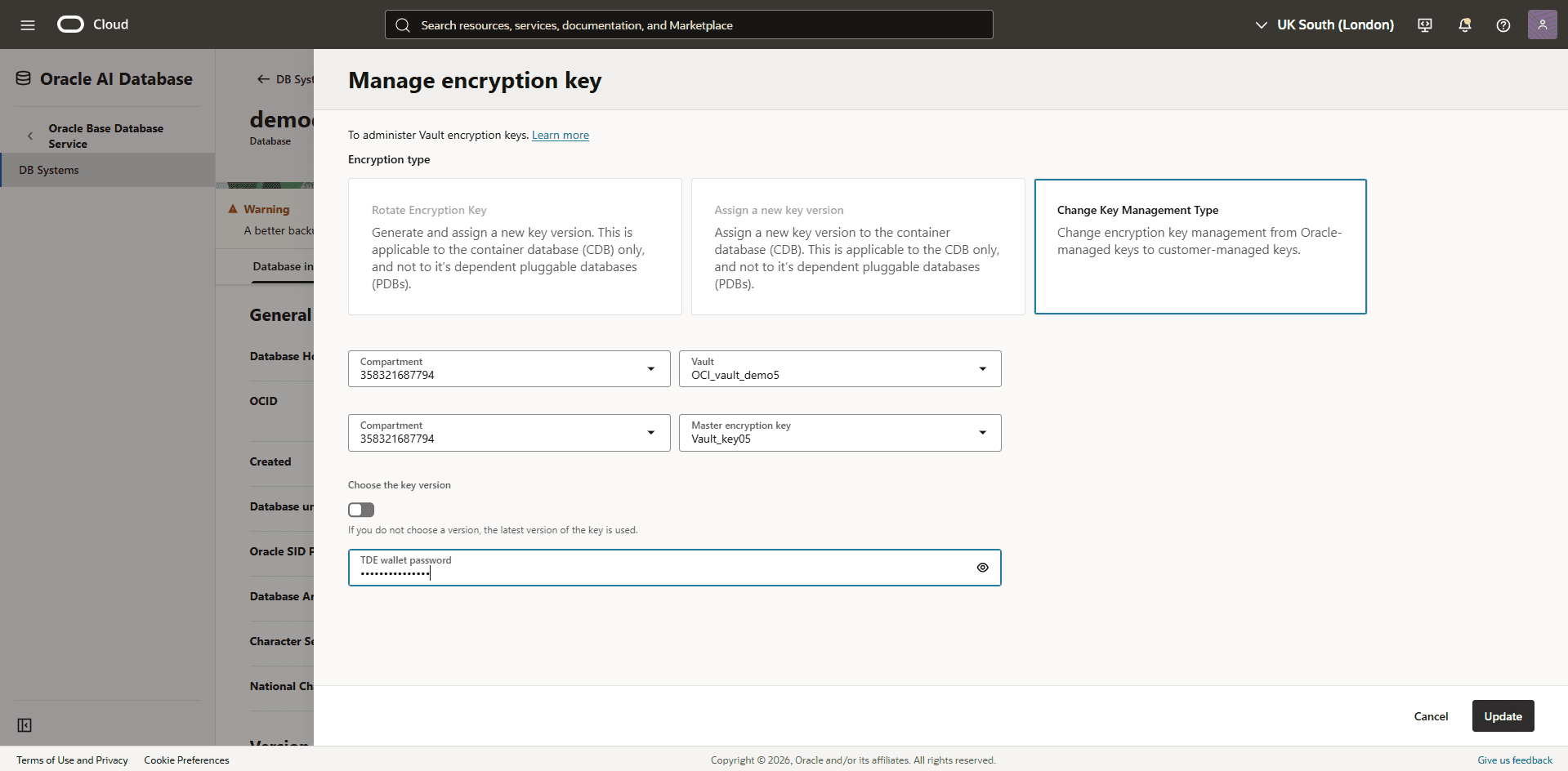
Task: Switch to the Database information tab
Action: (x=283, y=266)
